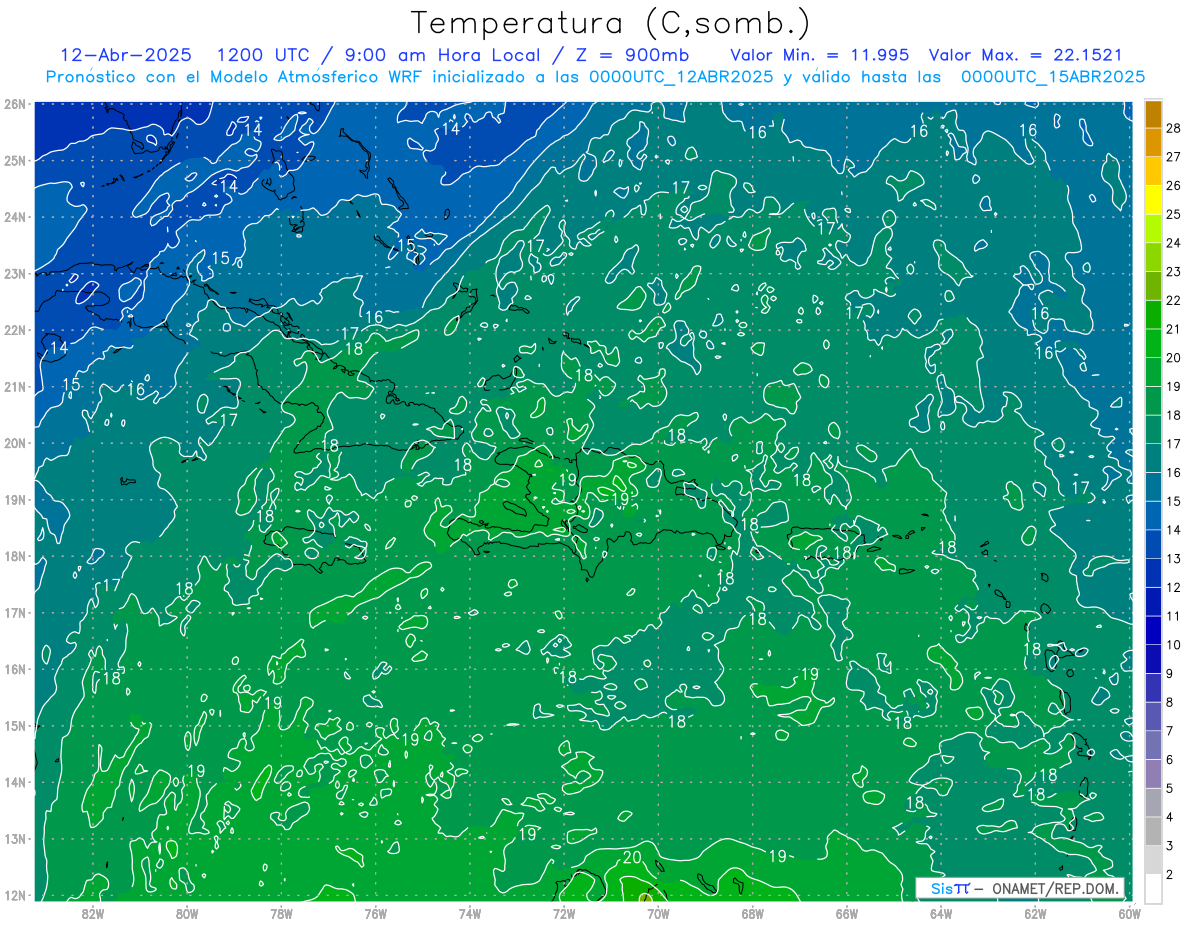Click the "23N" latitude axis label
1200x927 pixels.
(15, 273)
